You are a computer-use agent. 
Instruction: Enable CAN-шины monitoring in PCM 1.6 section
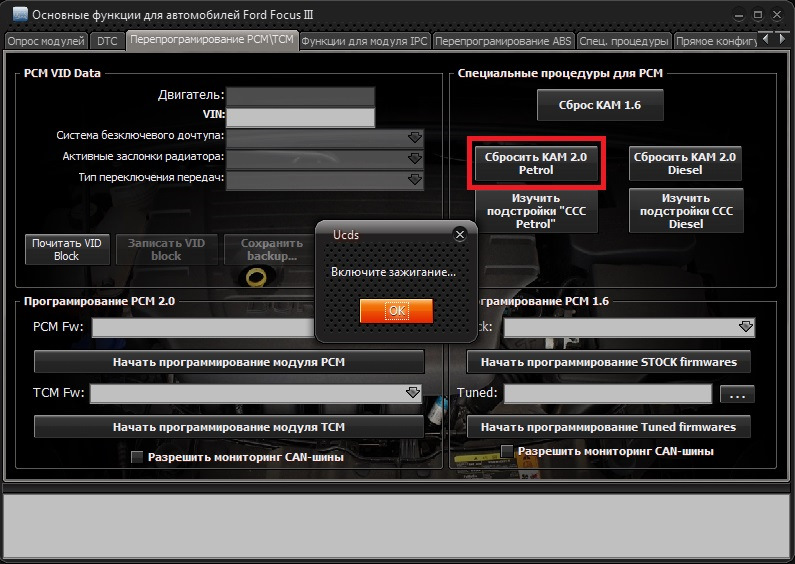point(507,451)
